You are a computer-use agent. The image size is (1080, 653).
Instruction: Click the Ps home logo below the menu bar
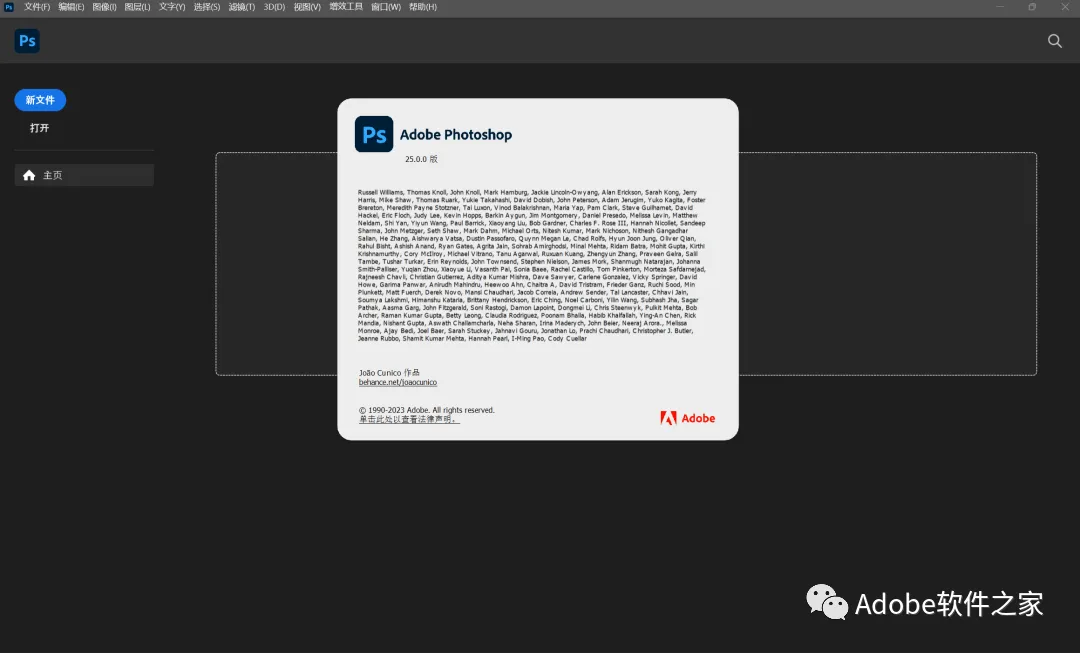point(27,41)
